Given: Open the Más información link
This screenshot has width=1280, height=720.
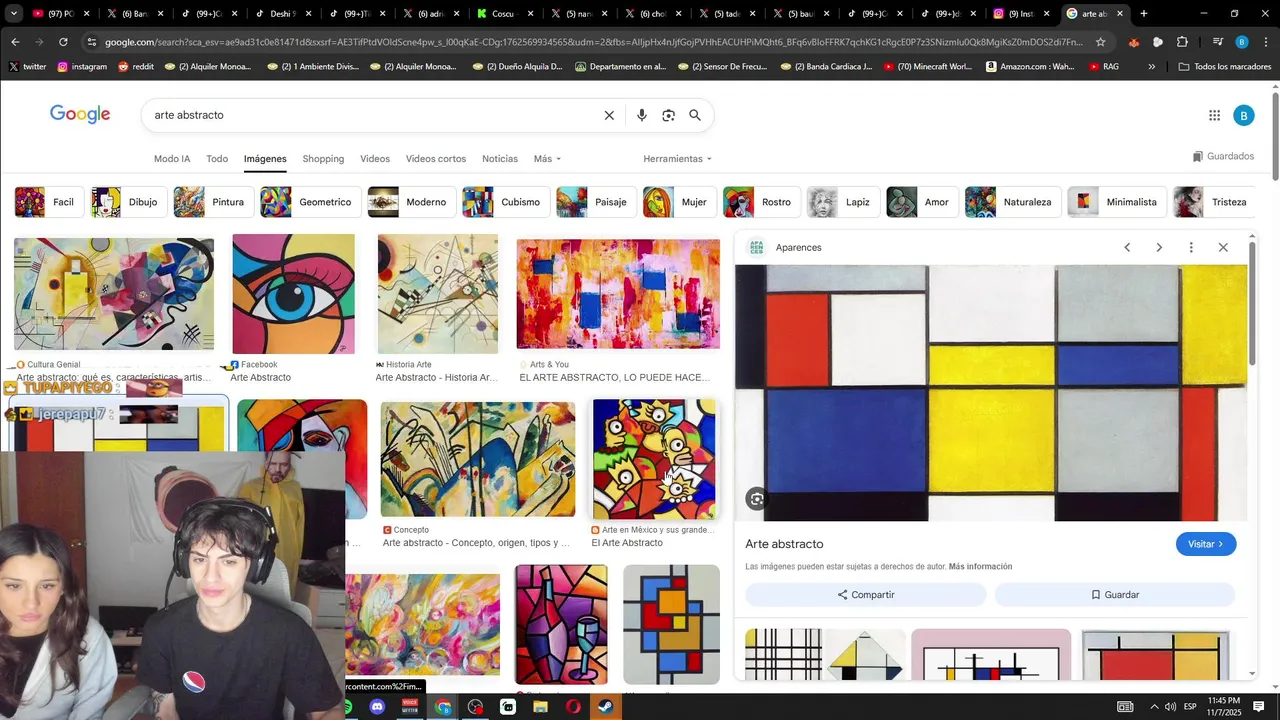Looking at the screenshot, I should pyautogui.click(x=980, y=567).
